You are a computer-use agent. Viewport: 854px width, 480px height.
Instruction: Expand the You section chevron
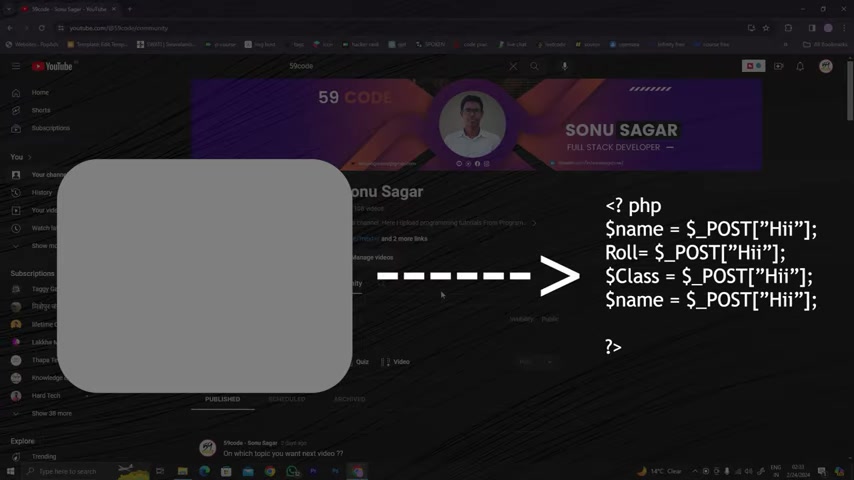pyautogui.click(x=29, y=157)
